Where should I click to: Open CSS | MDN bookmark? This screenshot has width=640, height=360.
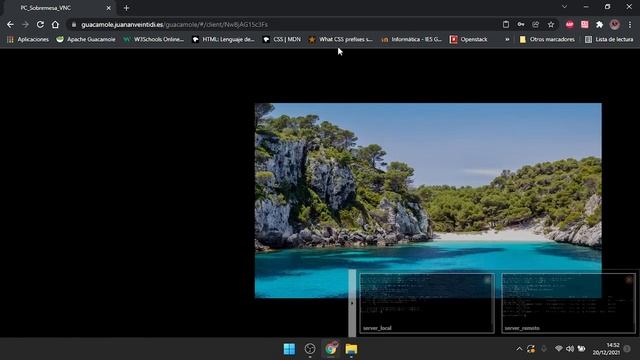(282, 39)
